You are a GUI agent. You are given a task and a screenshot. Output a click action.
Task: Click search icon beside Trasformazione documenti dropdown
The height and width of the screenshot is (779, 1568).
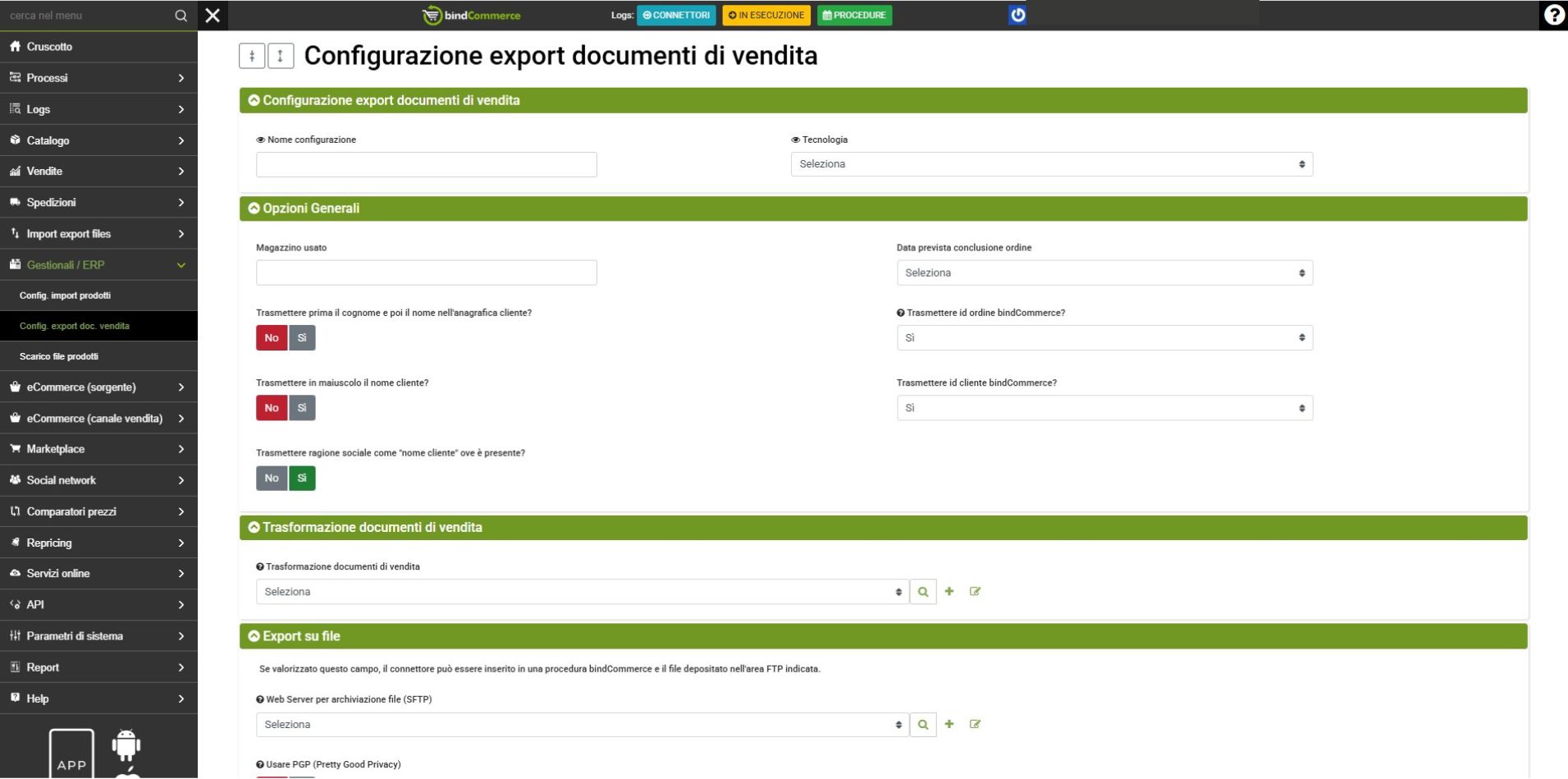[x=923, y=592]
